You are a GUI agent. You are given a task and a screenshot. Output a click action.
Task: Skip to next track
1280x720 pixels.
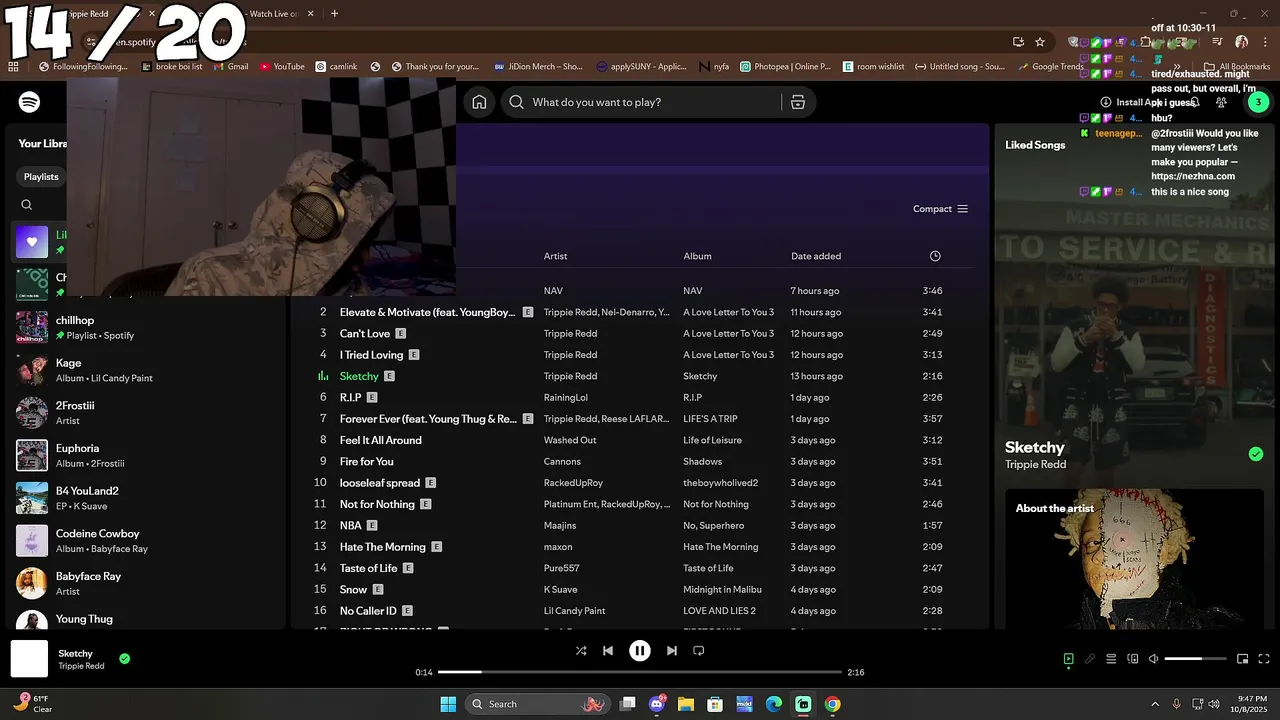(x=672, y=650)
